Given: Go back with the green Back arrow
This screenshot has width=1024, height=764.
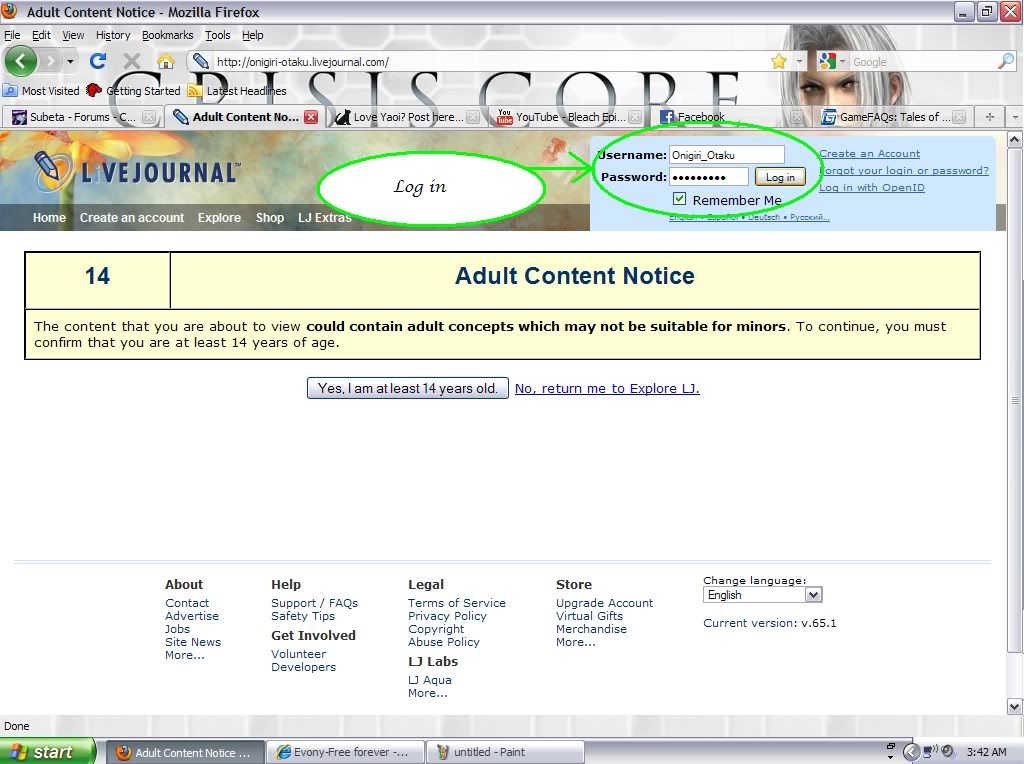Looking at the screenshot, I should pos(21,61).
